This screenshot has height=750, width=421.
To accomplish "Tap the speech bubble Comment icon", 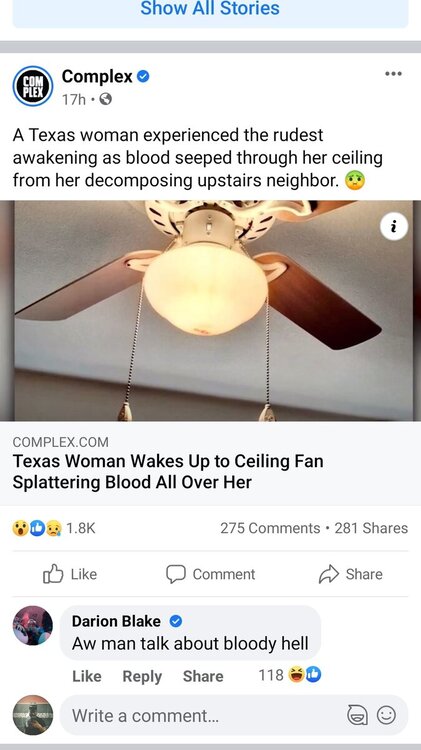I will point(176,574).
